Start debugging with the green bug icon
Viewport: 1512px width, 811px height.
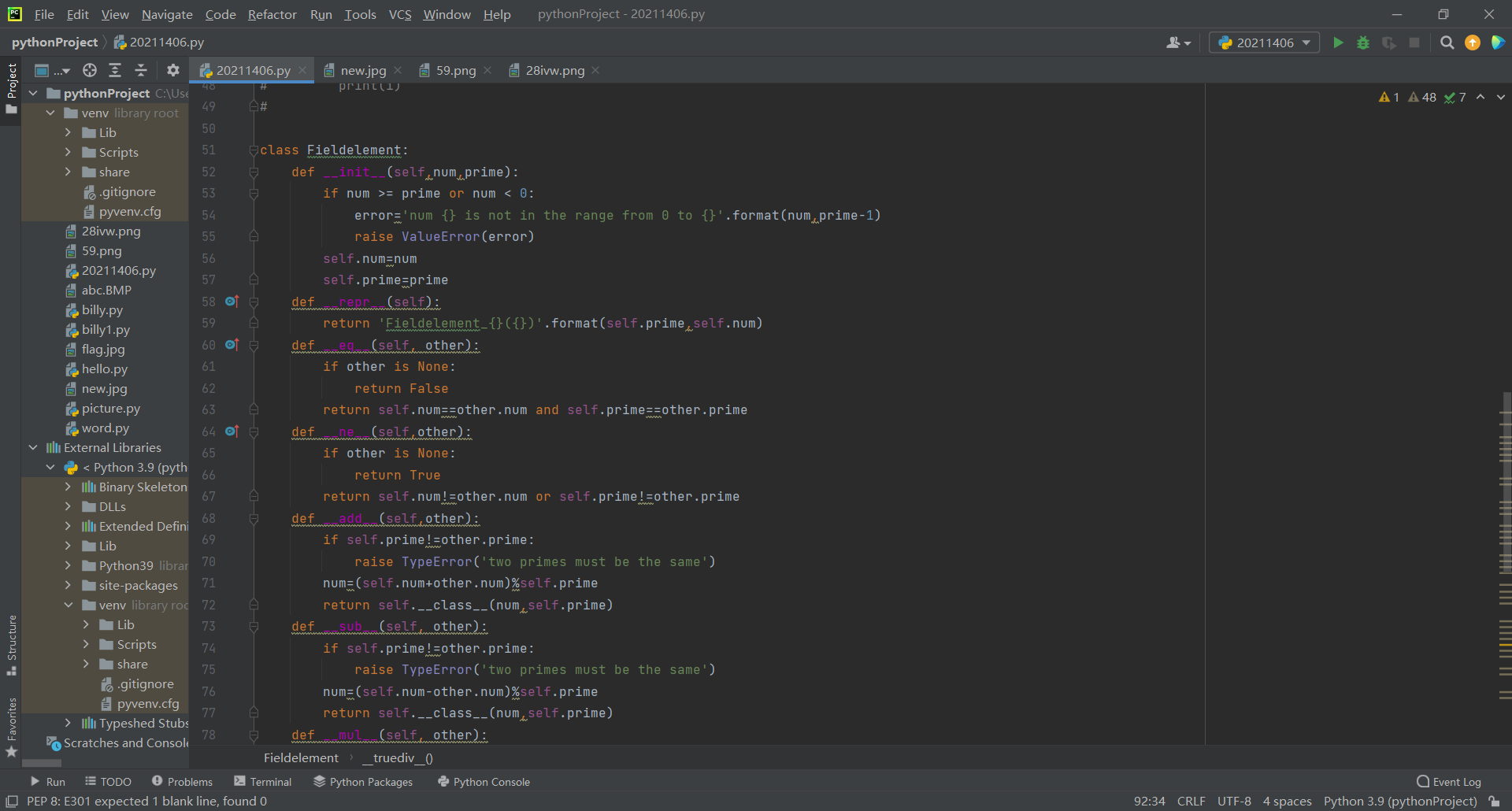(1363, 43)
